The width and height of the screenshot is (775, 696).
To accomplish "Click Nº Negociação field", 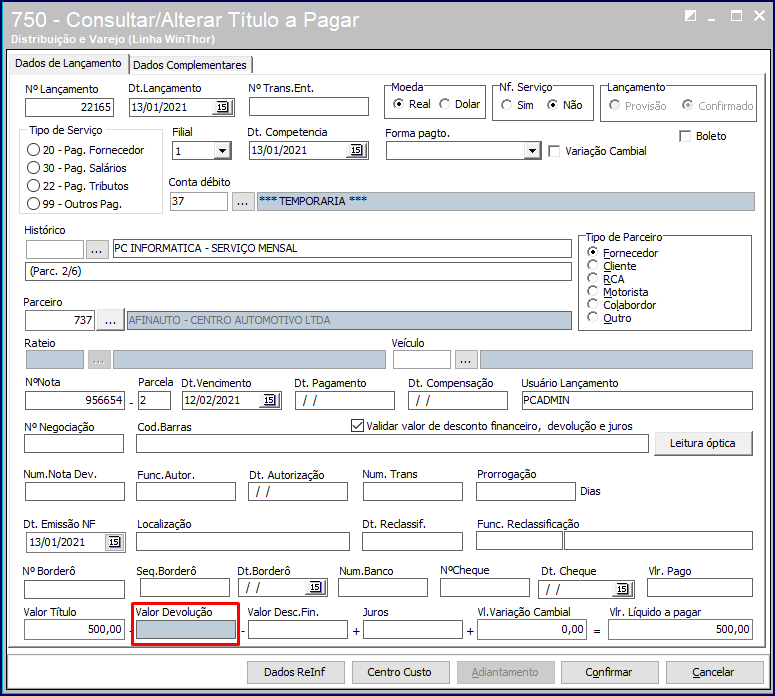I will point(74,444).
